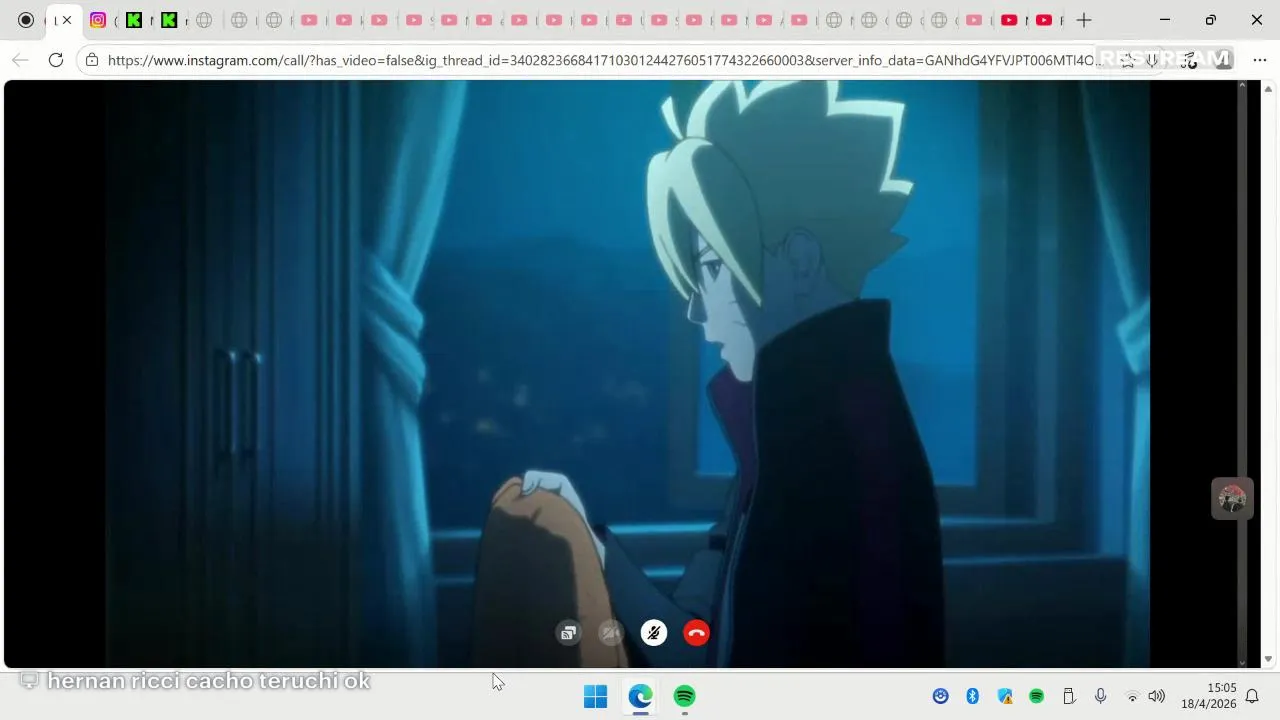Open the Windows Start menu

pos(595,696)
